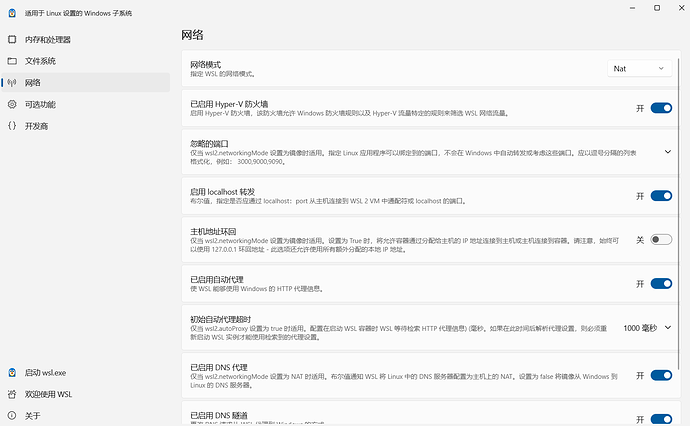Minimize the WSL settings window
Viewport: 690px width, 426px height.
(632, 8)
